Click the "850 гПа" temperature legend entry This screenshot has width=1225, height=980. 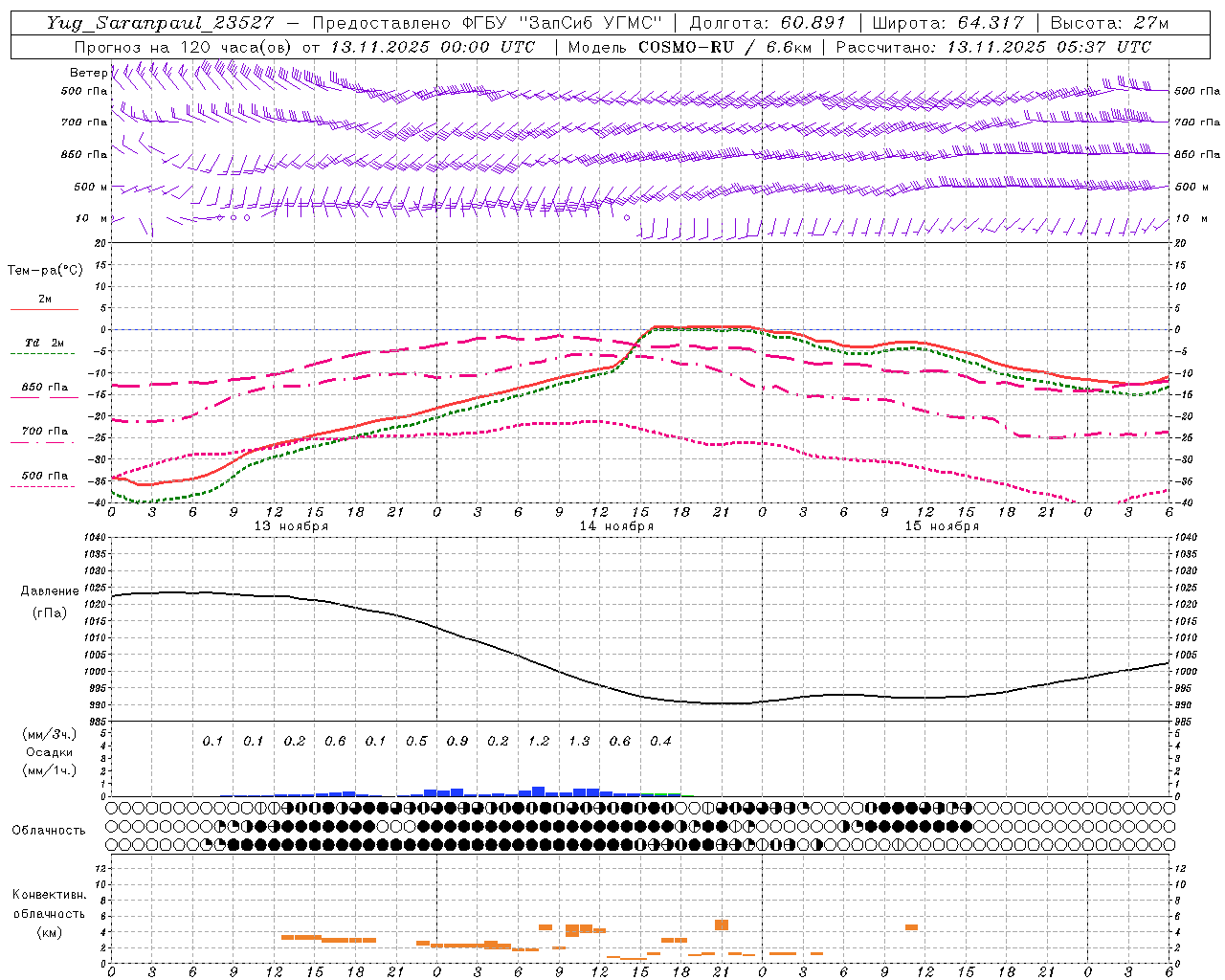[45, 388]
